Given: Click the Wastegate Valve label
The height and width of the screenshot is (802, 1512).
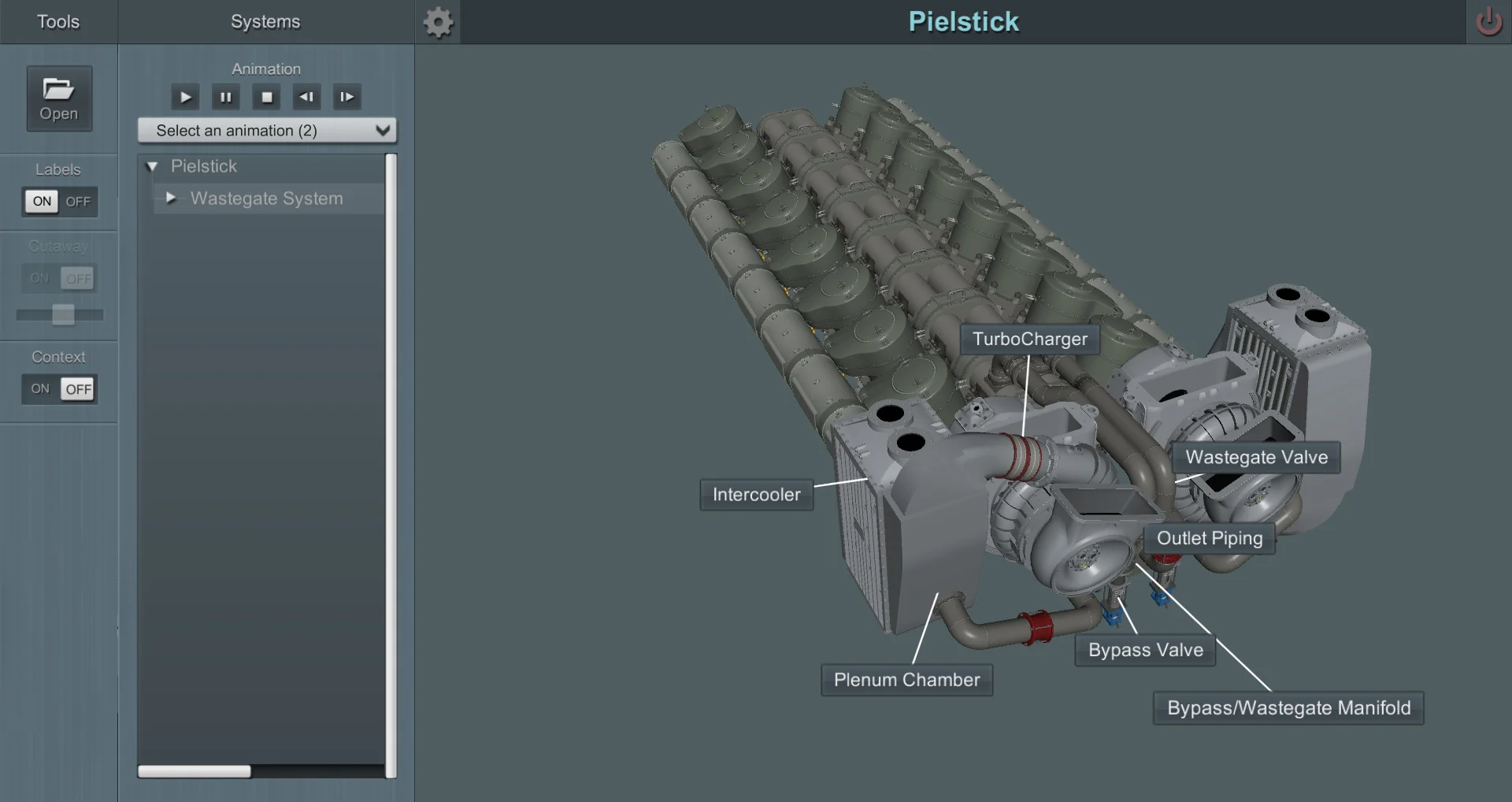Looking at the screenshot, I should click(x=1257, y=457).
